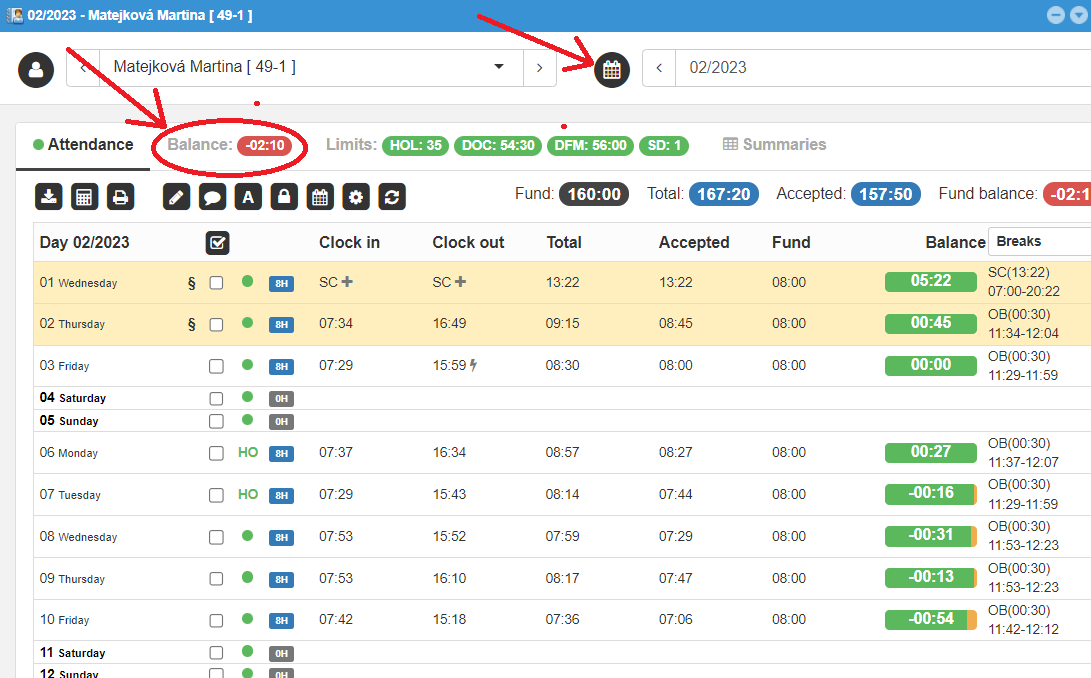Click the pencil edit icon
The height and width of the screenshot is (678, 1091).
click(x=176, y=196)
